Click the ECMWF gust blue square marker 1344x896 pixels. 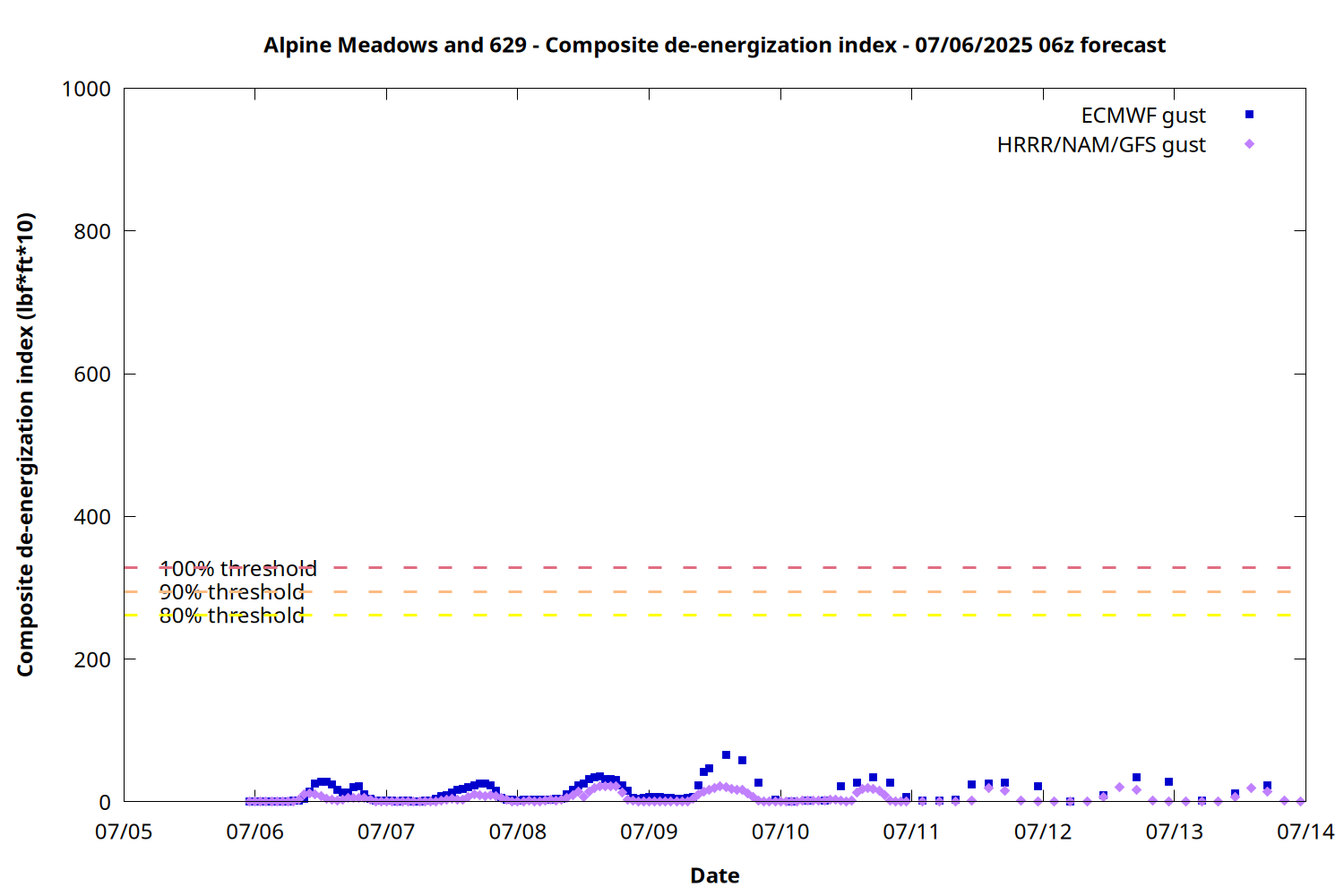pos(1249,115)
